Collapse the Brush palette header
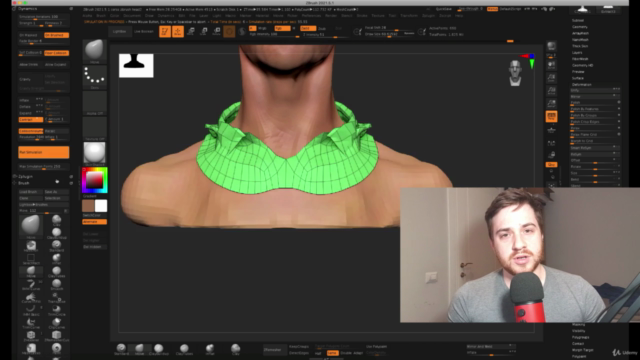This screenshot has height=360, width=640. (x=24, y=183)
